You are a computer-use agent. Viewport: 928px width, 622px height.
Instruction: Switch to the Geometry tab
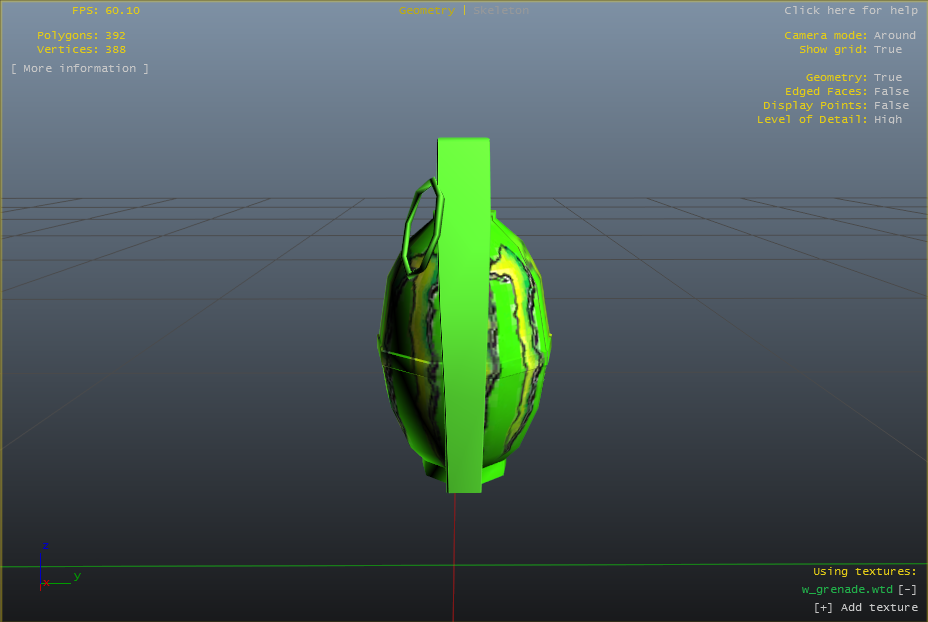click(x=426, y=11)
